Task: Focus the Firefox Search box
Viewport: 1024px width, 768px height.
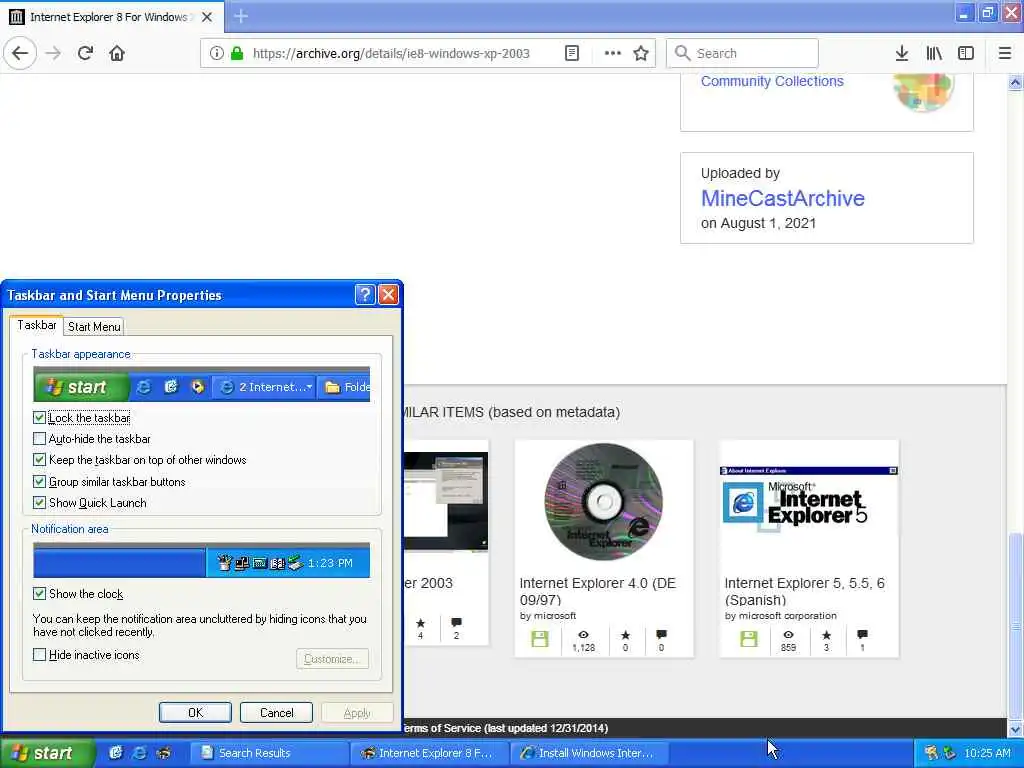Action: (x=743, y=54)
